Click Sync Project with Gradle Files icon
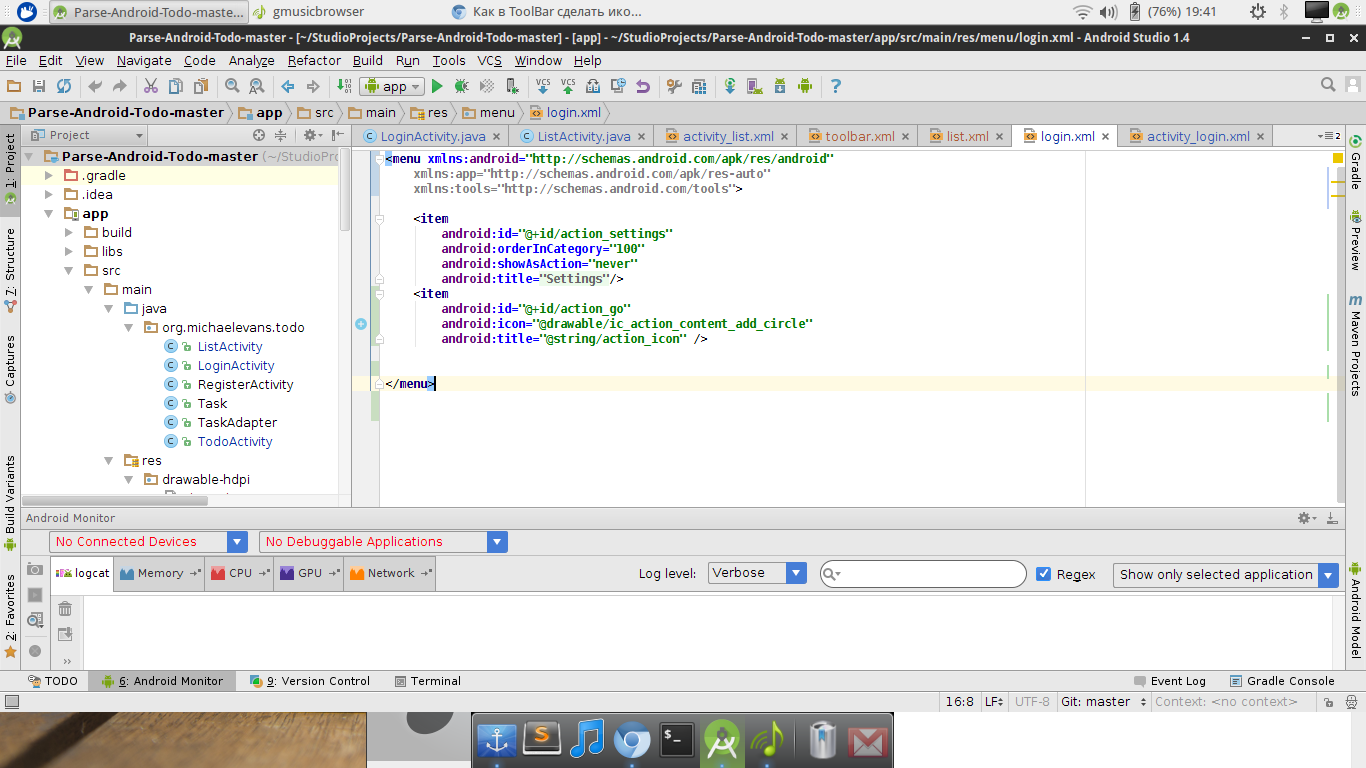The width and height of the screenshot is (1366, 768). (730, 87)
